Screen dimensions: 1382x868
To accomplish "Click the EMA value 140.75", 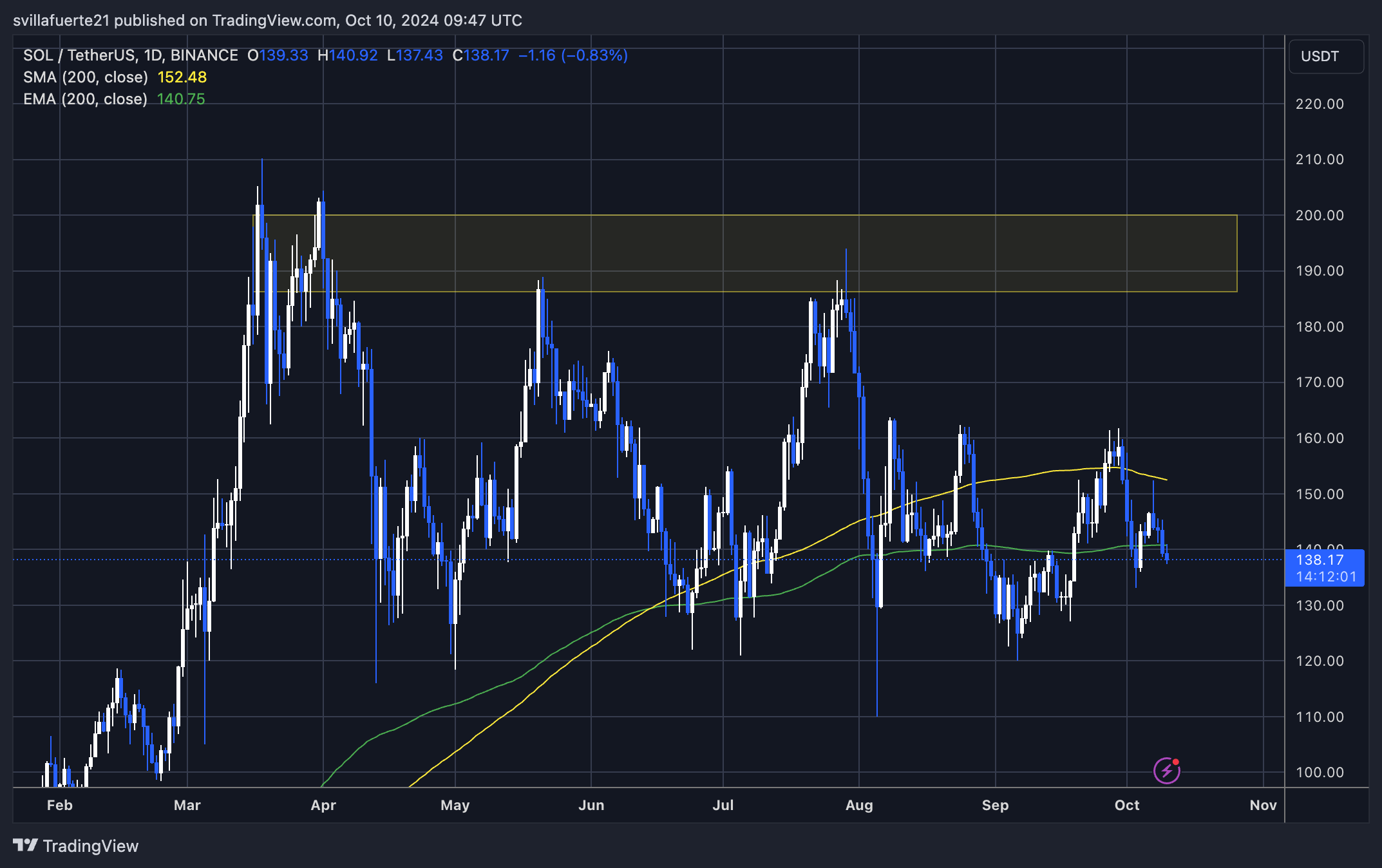I will click(181, 99).
